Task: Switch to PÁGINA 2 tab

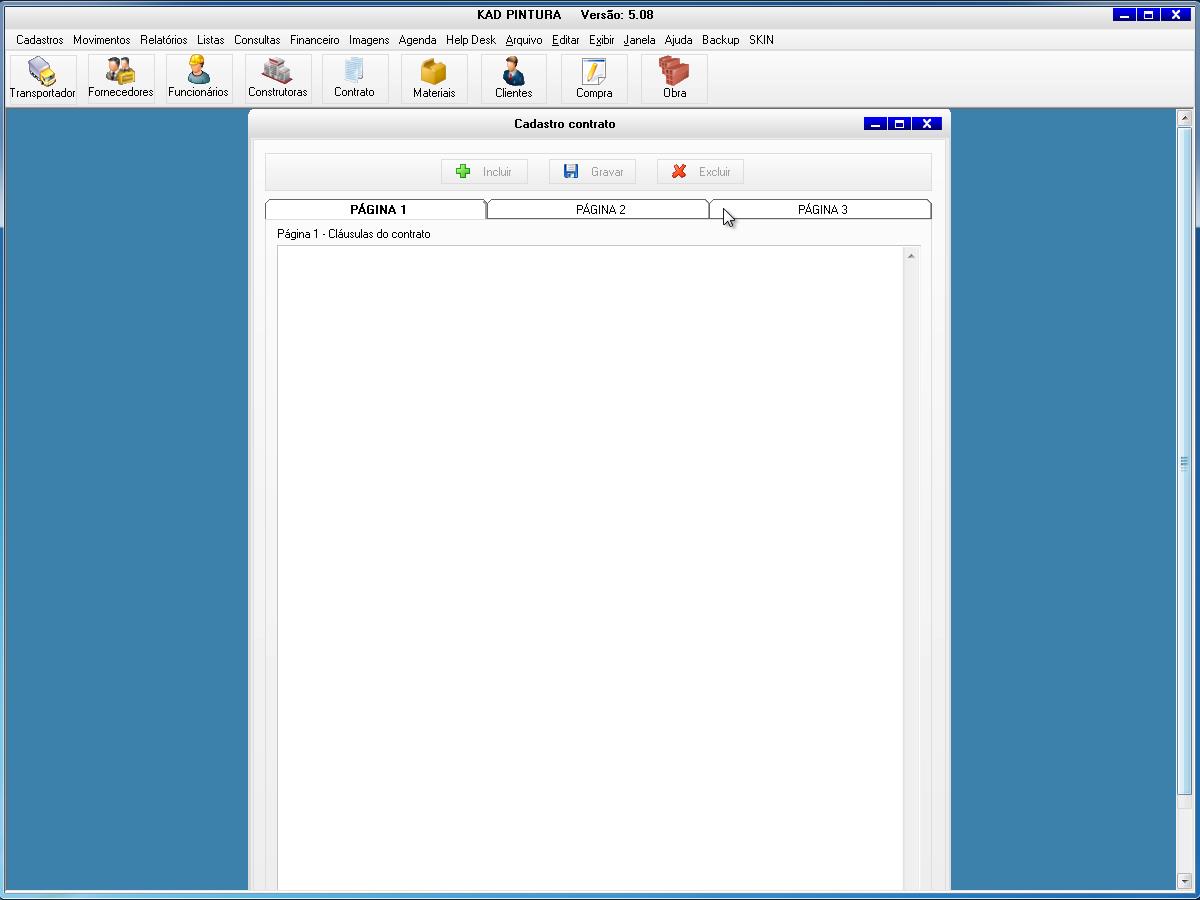Action: 600,210
